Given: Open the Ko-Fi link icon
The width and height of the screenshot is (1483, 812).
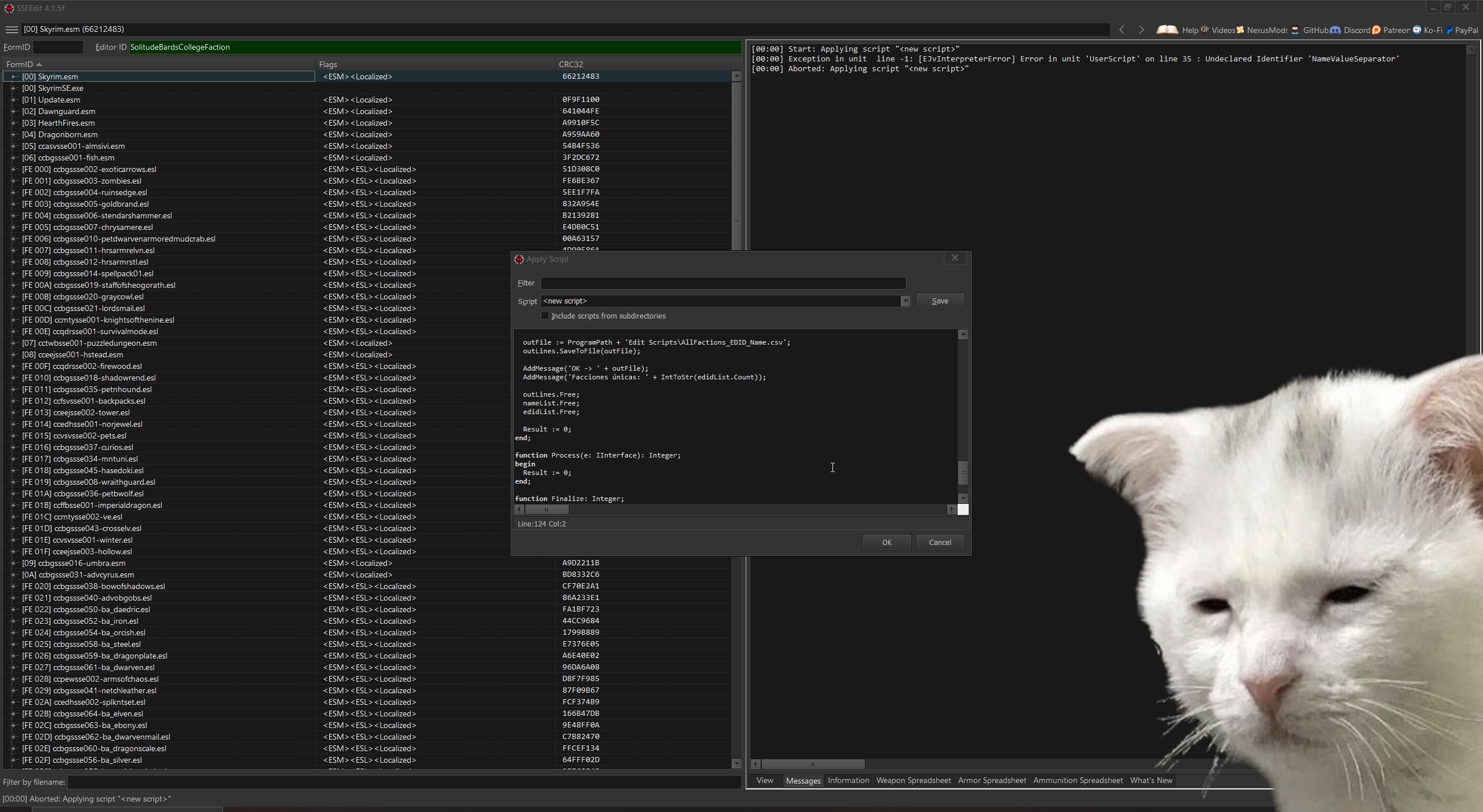Looking at the screenshot, I should point(1417,30).
